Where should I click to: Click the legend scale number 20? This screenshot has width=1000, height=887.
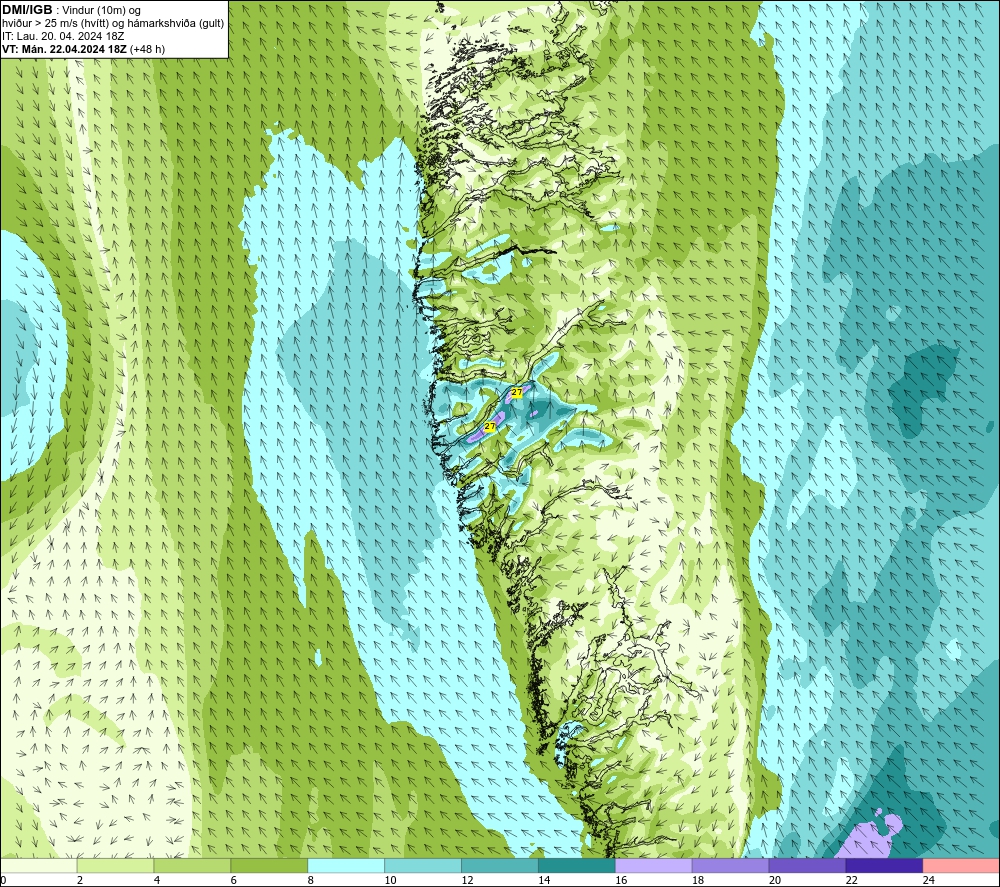click(775, 880)
